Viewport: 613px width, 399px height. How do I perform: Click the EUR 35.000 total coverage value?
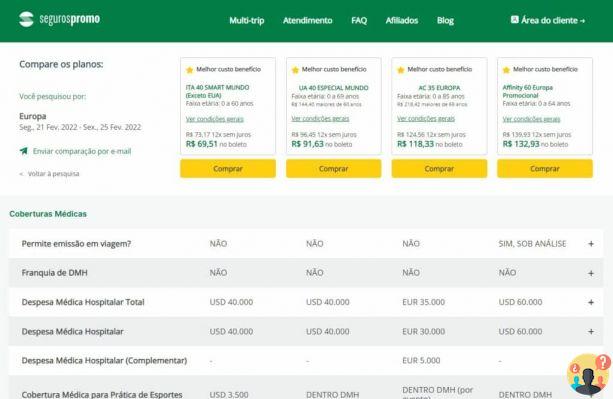tap(423, 302)
